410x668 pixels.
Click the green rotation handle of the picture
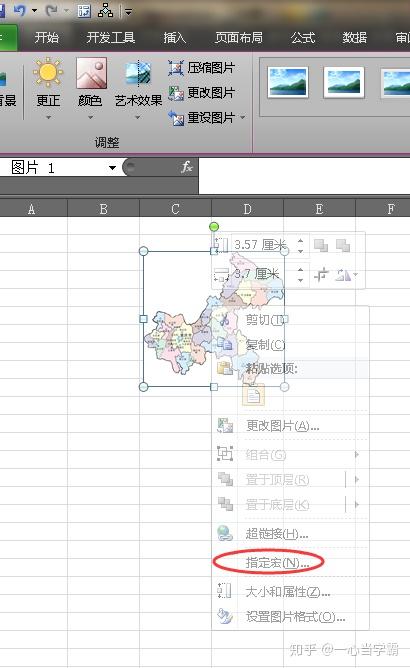pyautogui.click(x=214, y=226)
